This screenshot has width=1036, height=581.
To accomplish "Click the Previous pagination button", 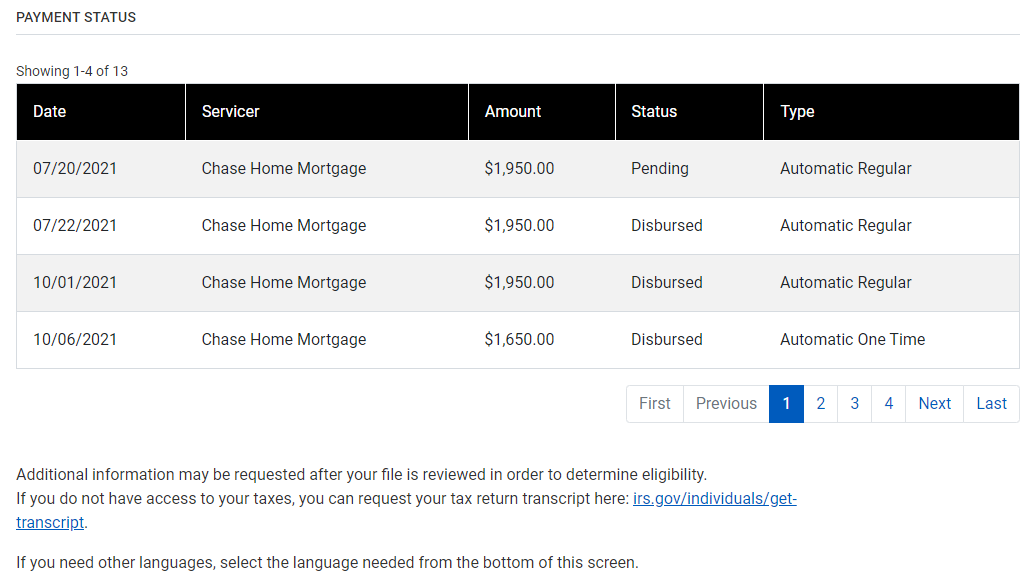I will [726, 403].
